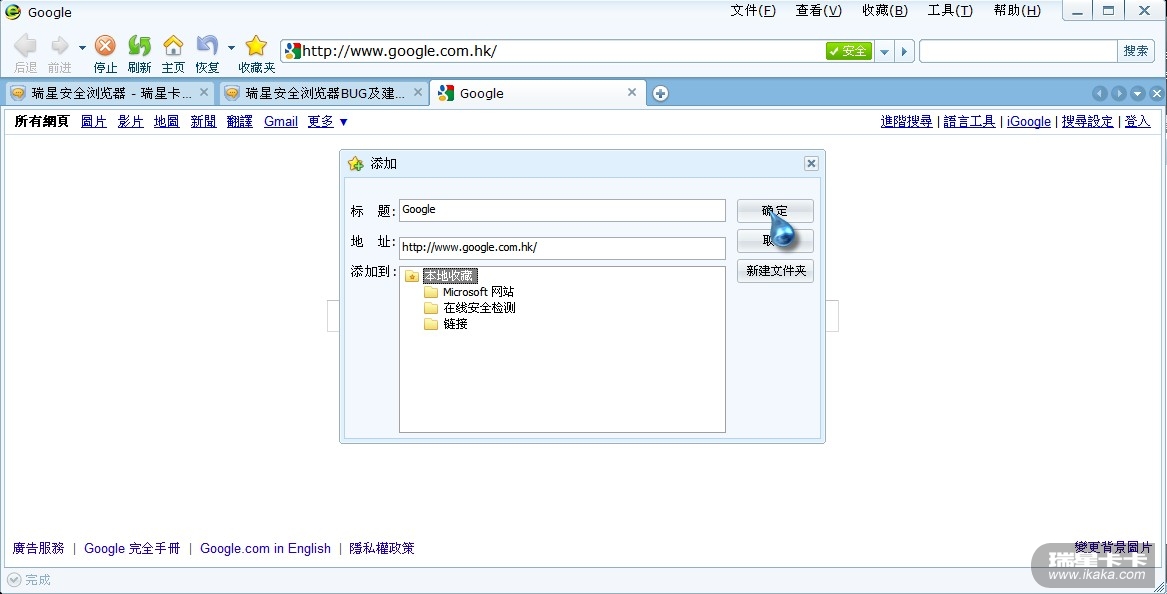Screen dimensions: 1167x594
Task: Click the tab scroll left arrow icon
Action: [x=1100, y=93]
